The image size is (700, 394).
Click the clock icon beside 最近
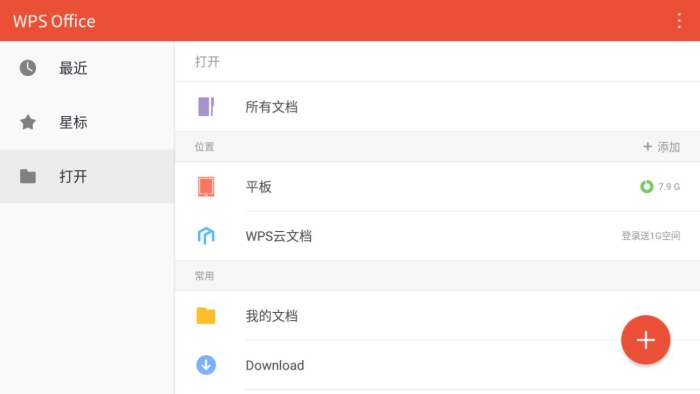coord(28,68)
